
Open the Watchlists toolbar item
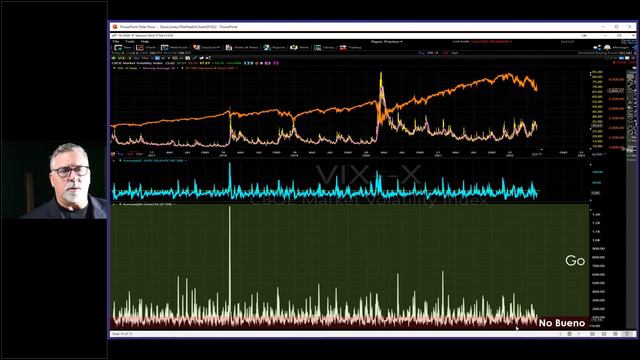pos(175,48)
